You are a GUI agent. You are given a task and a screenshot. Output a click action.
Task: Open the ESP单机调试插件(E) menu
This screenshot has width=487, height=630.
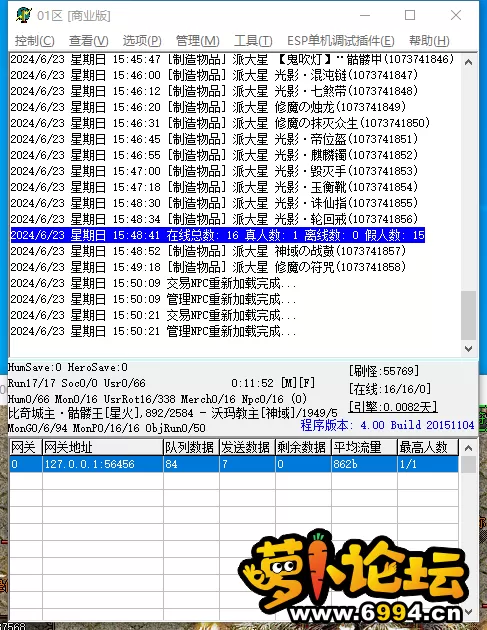341,41
